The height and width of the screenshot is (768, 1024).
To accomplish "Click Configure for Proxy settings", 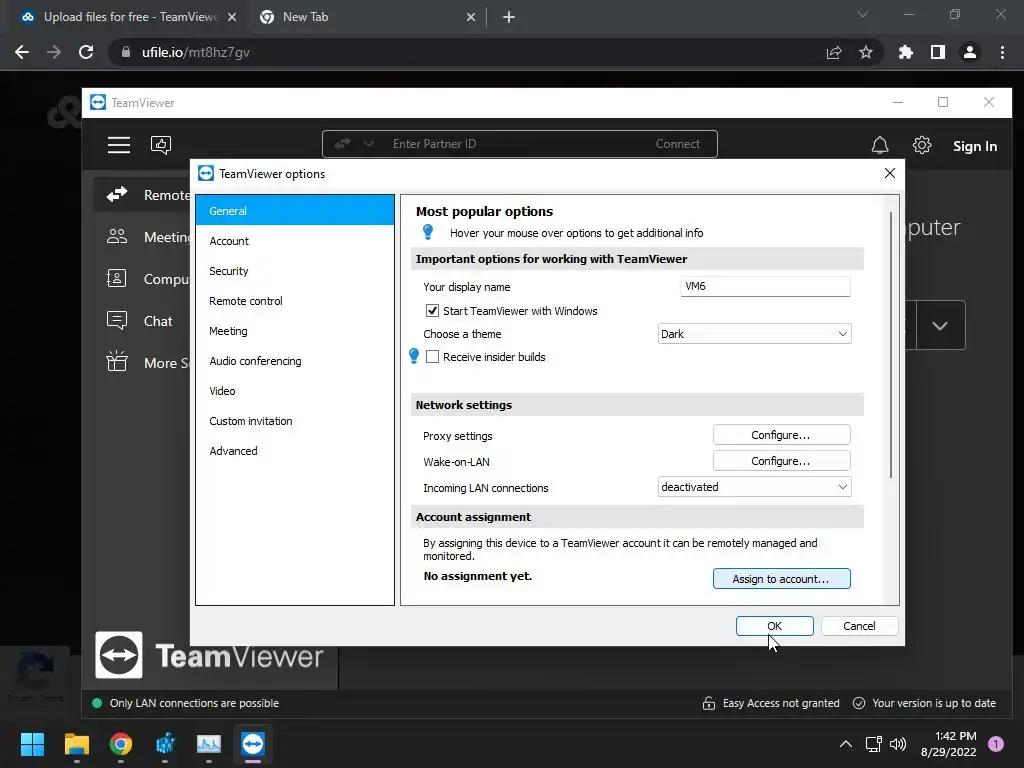I will tap(781, 435).
